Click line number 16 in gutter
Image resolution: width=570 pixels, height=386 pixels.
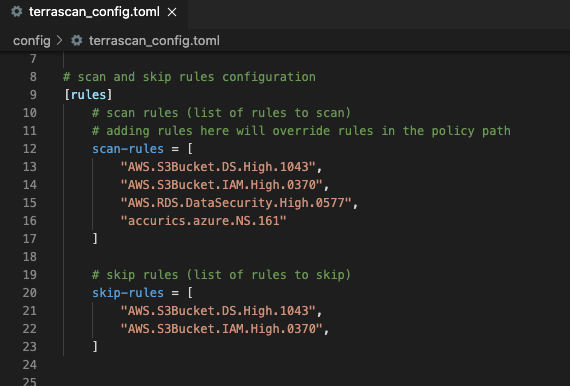30,221
